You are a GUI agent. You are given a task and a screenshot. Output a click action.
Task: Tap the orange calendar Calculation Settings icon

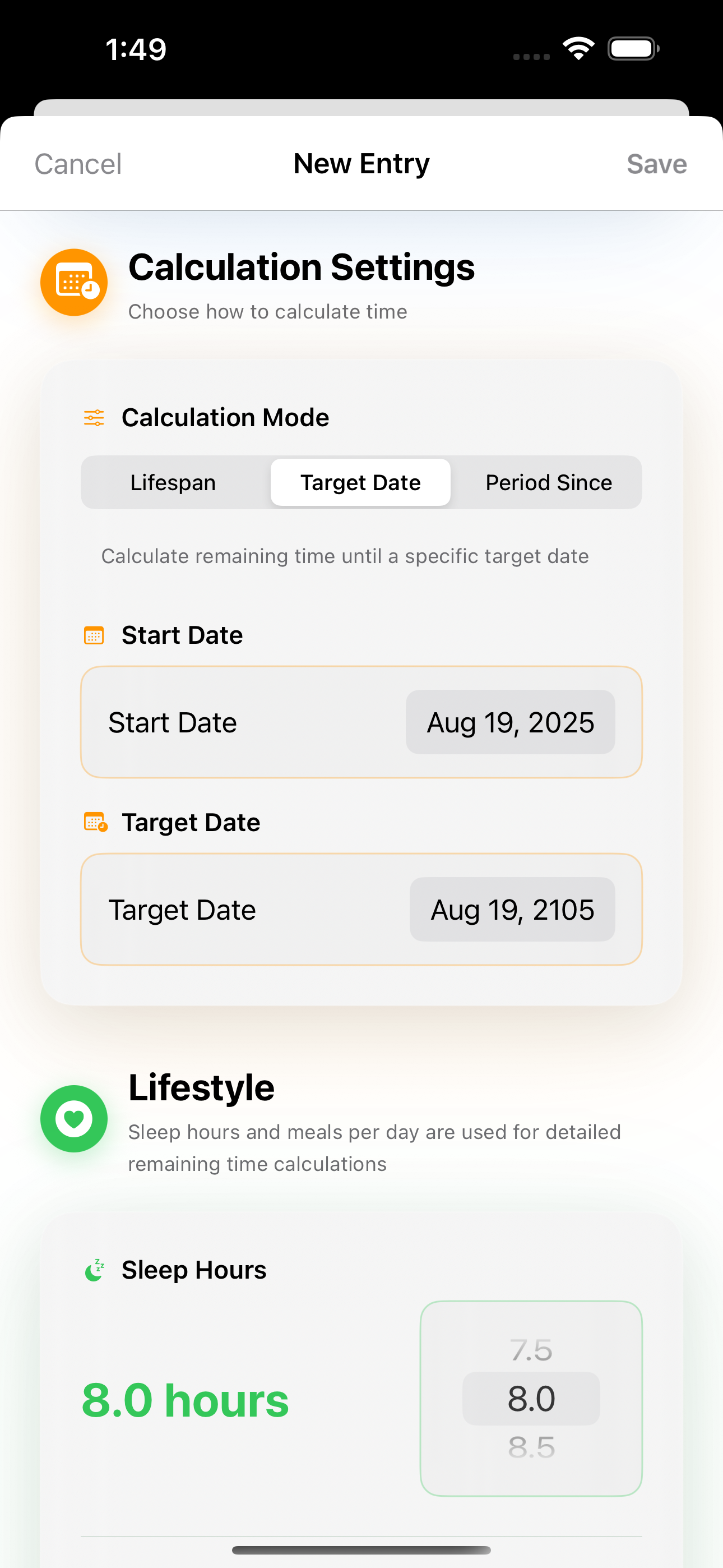73,283
